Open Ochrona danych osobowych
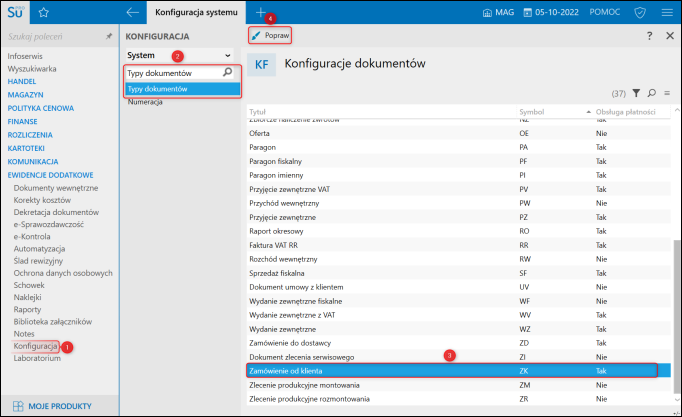The height and width of the screenshot is (417, 682). click(63, 273)
